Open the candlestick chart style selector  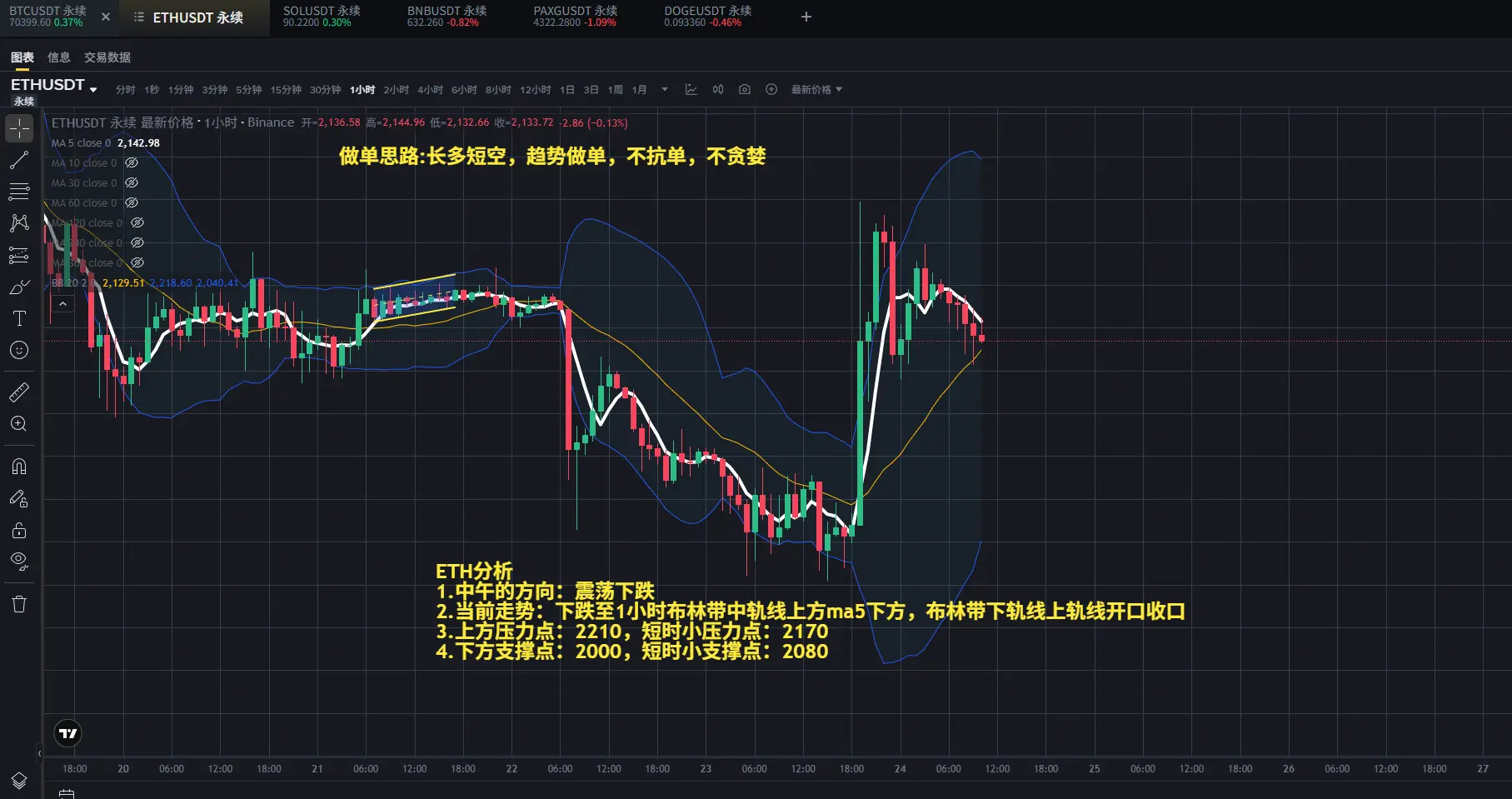(x=717, y=89)
